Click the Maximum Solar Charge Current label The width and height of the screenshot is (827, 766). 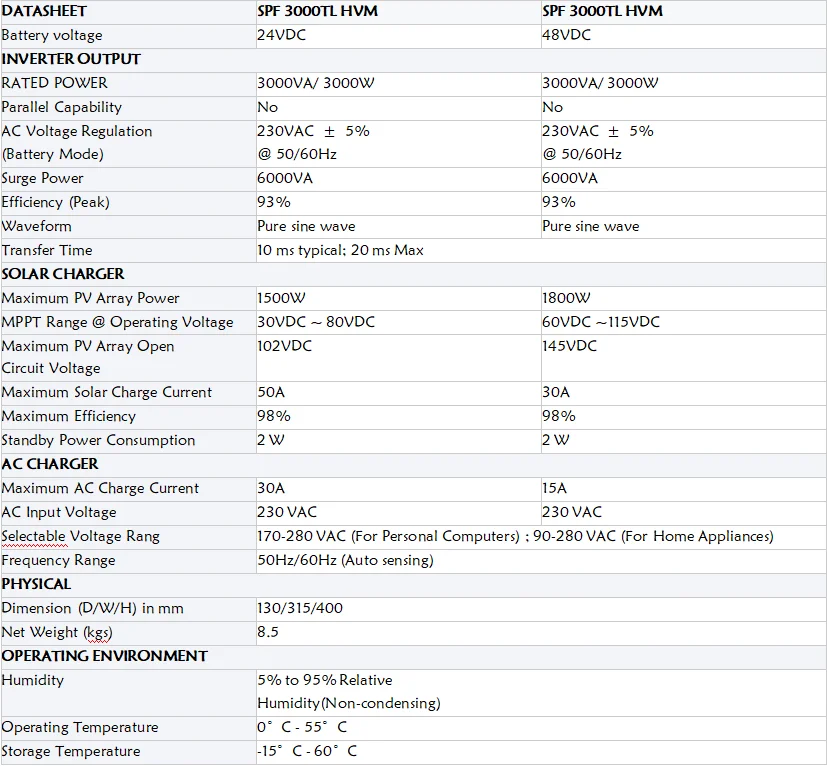[x=107, y=392]
